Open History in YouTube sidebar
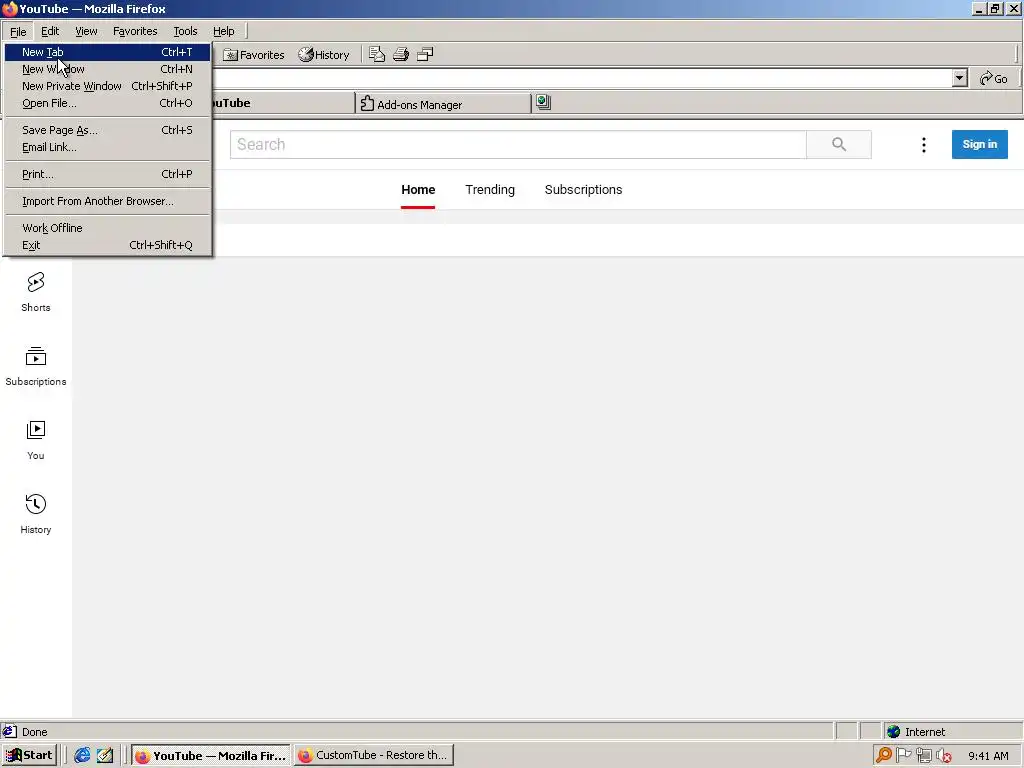This screenshot has height=768, width=1024. [36, 514]
